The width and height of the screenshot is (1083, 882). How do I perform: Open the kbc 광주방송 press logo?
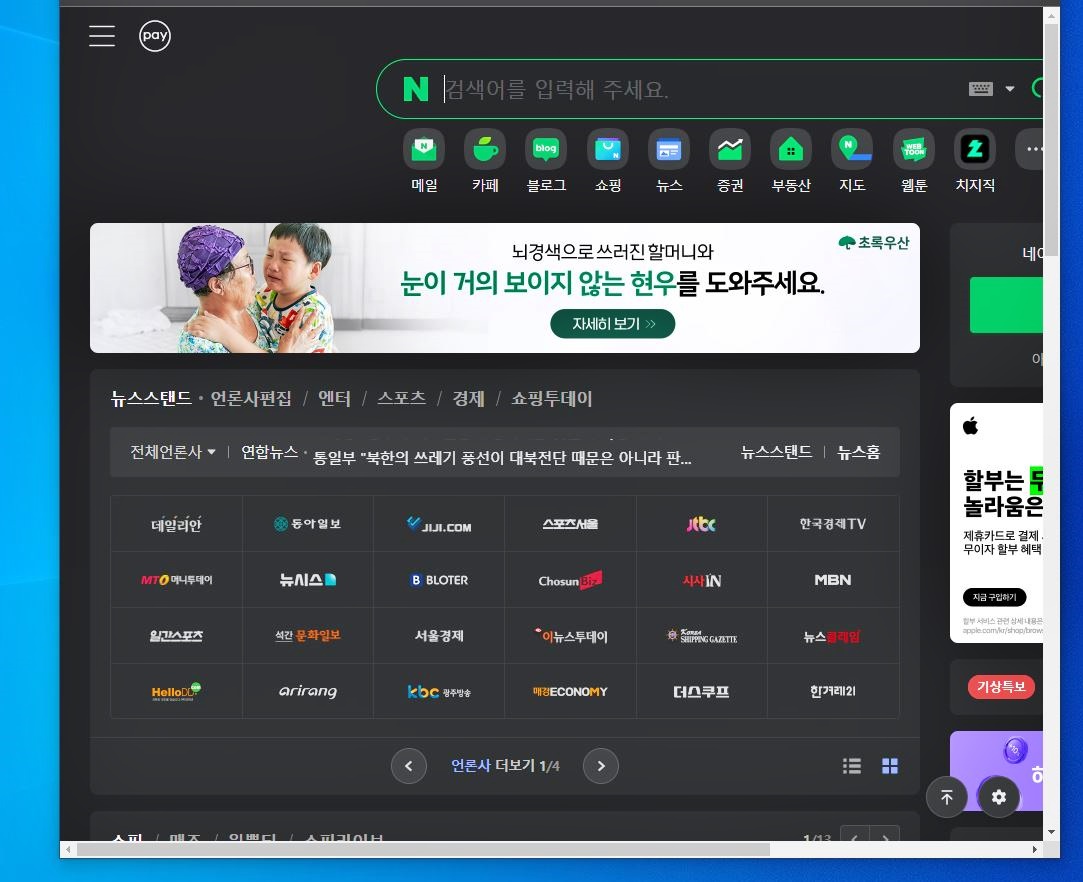point(439,691)
